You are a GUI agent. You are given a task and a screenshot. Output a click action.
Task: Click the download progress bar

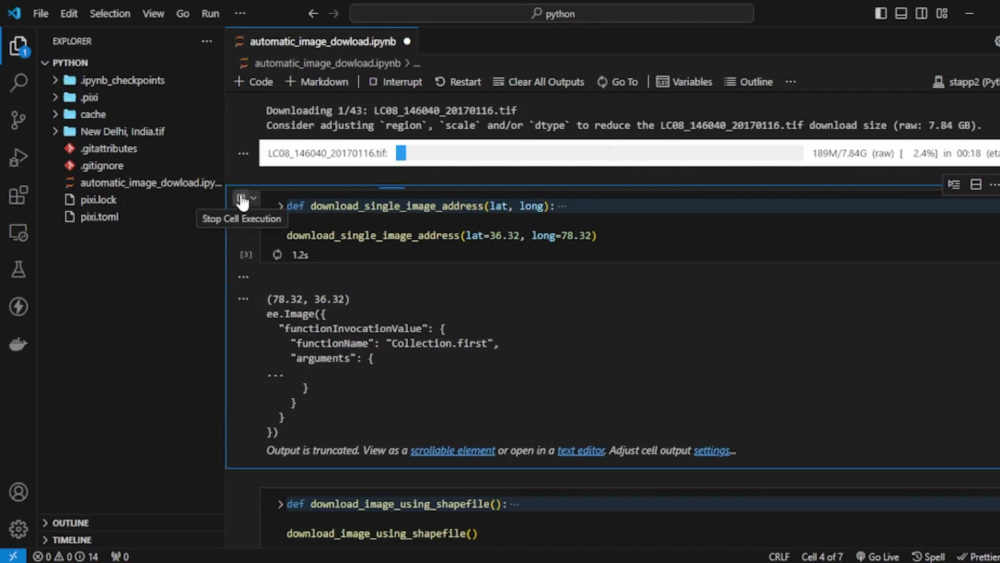point(599,153)
